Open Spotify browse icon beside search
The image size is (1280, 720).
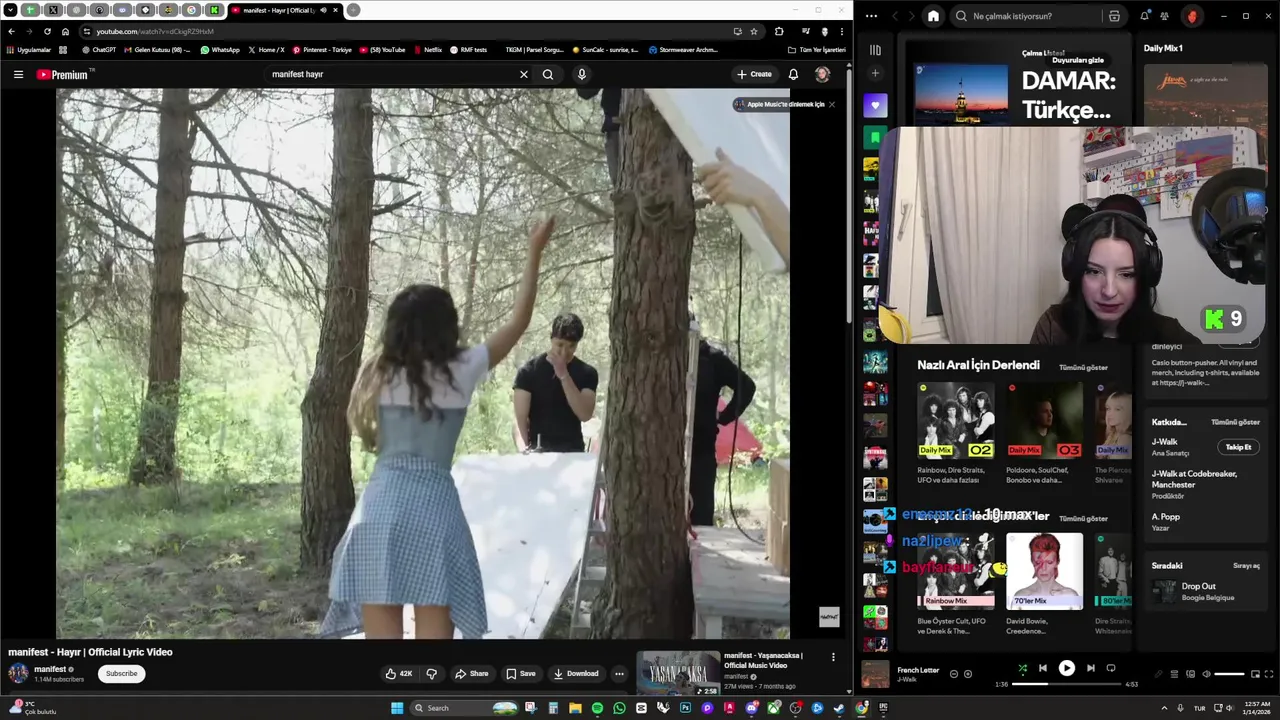click(x=1114, y=16)
